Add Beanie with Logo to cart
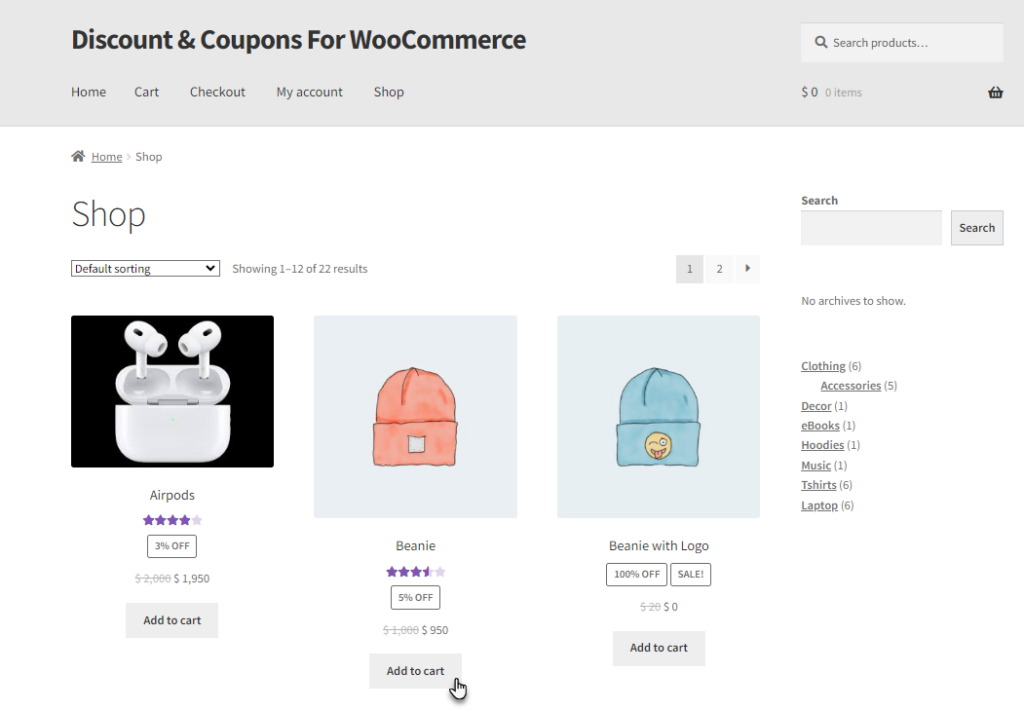Image resolution: width=1024 pixels, height=710 pixels. 658,648
